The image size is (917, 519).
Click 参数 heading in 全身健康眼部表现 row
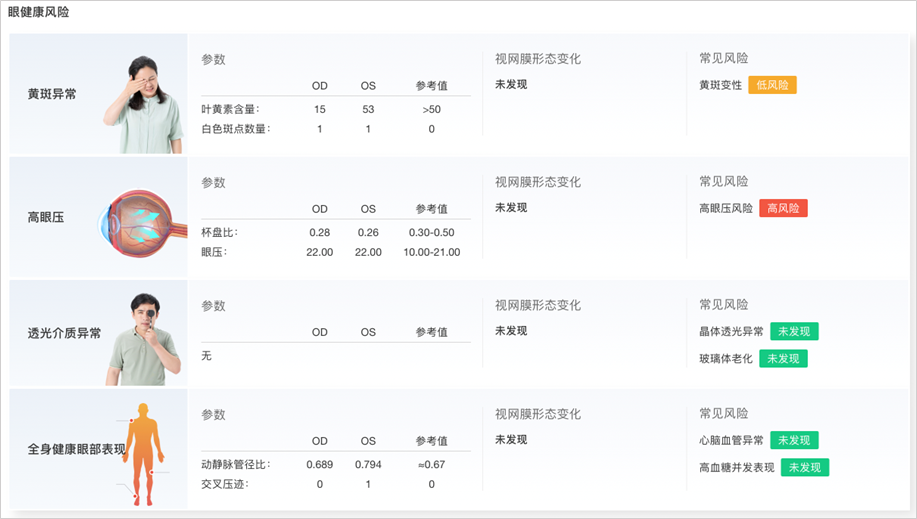[213, 414]
